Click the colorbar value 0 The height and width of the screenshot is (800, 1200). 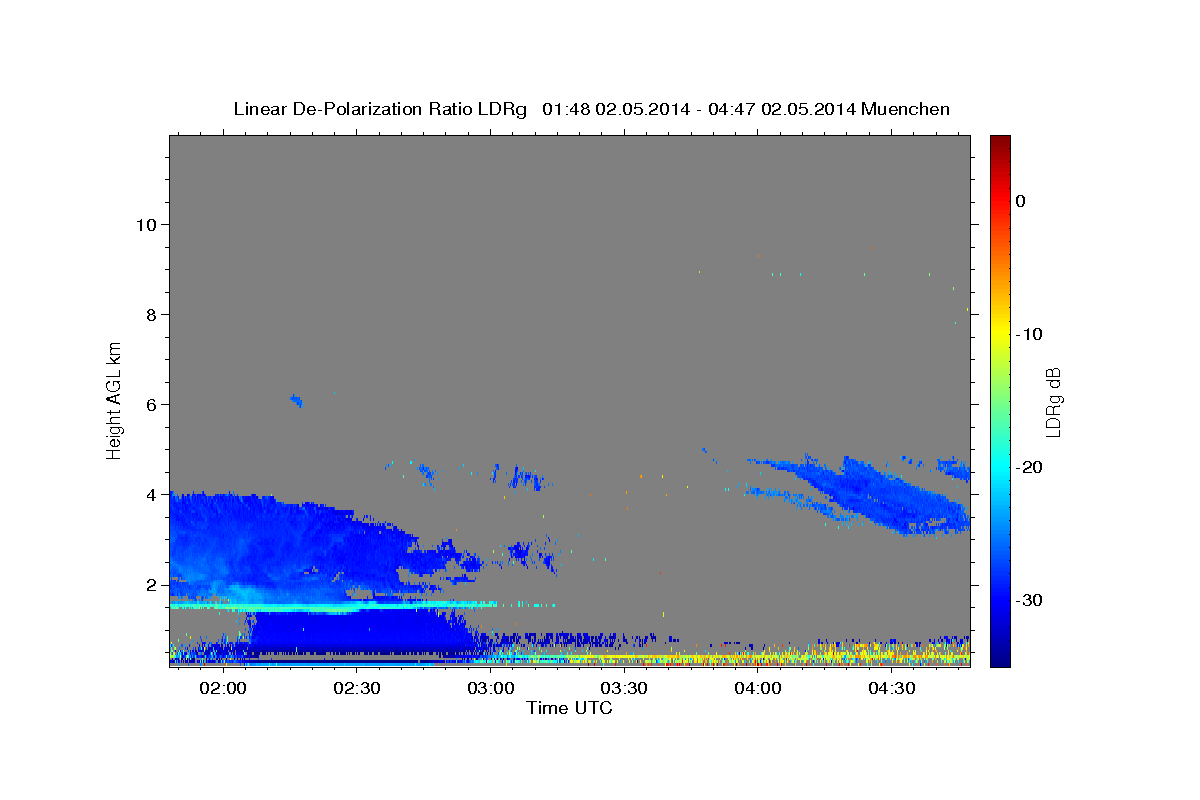1021,201
